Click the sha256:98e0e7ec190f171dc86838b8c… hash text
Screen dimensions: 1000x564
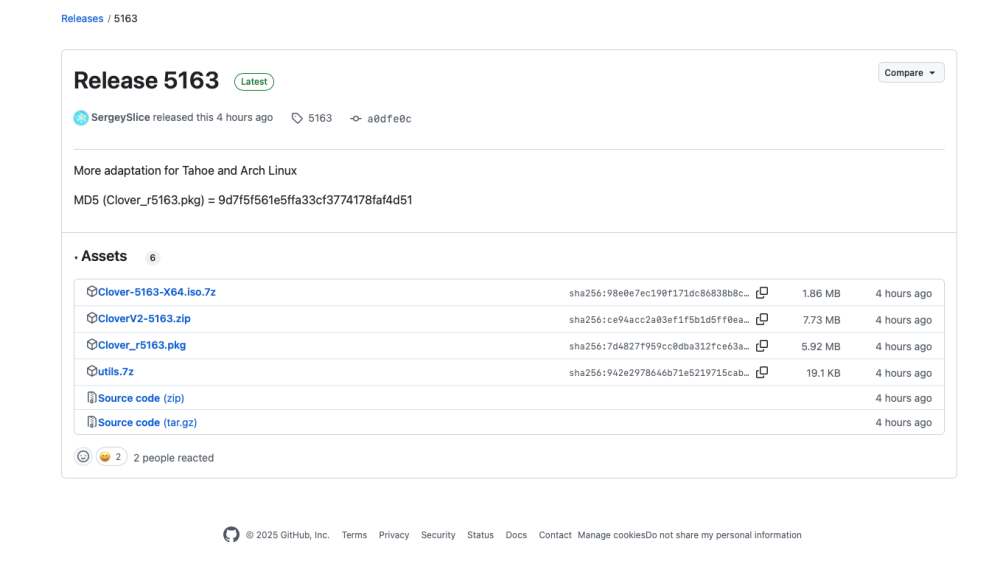click(659, 293)
